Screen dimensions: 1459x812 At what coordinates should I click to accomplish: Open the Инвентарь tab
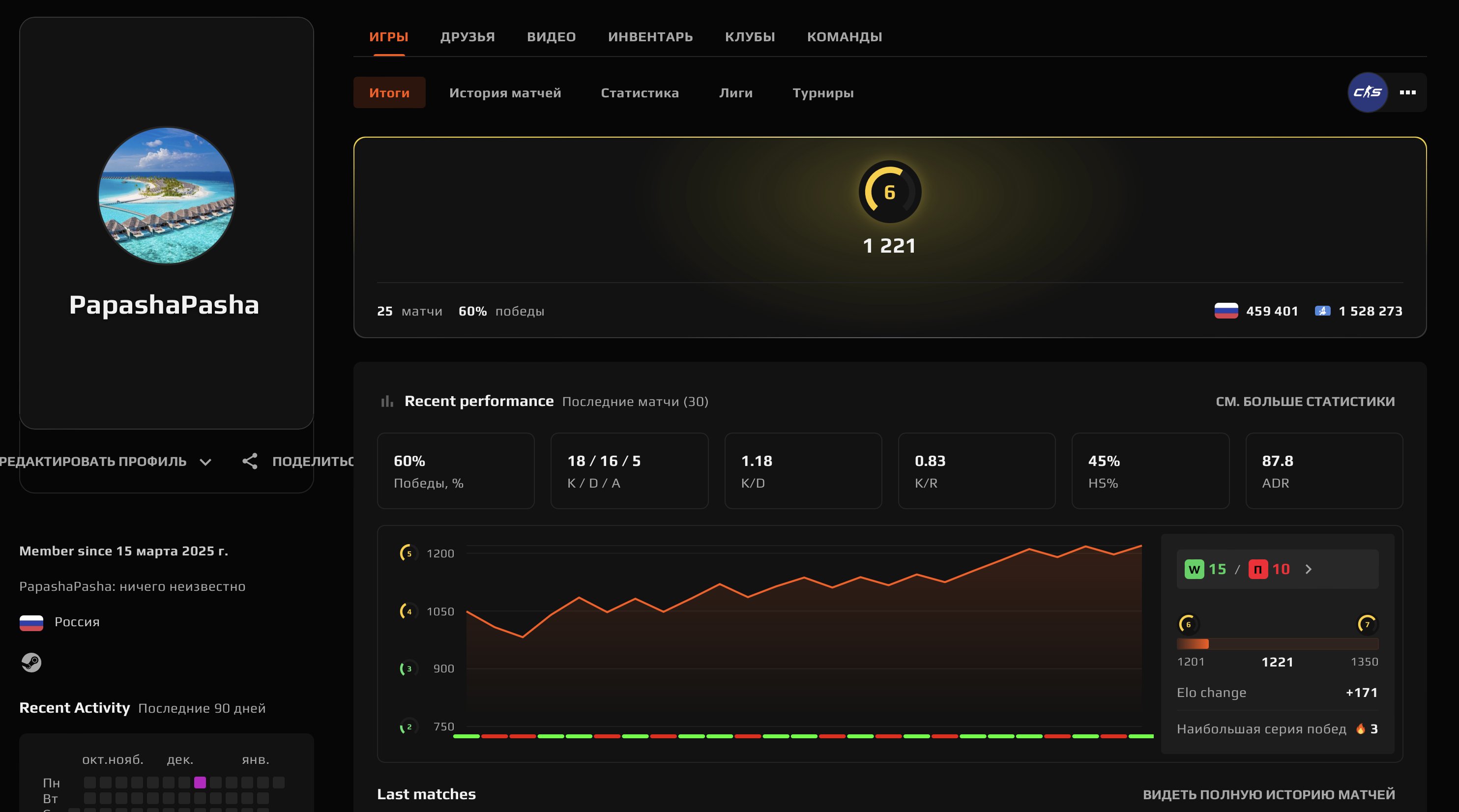point(650,37)
